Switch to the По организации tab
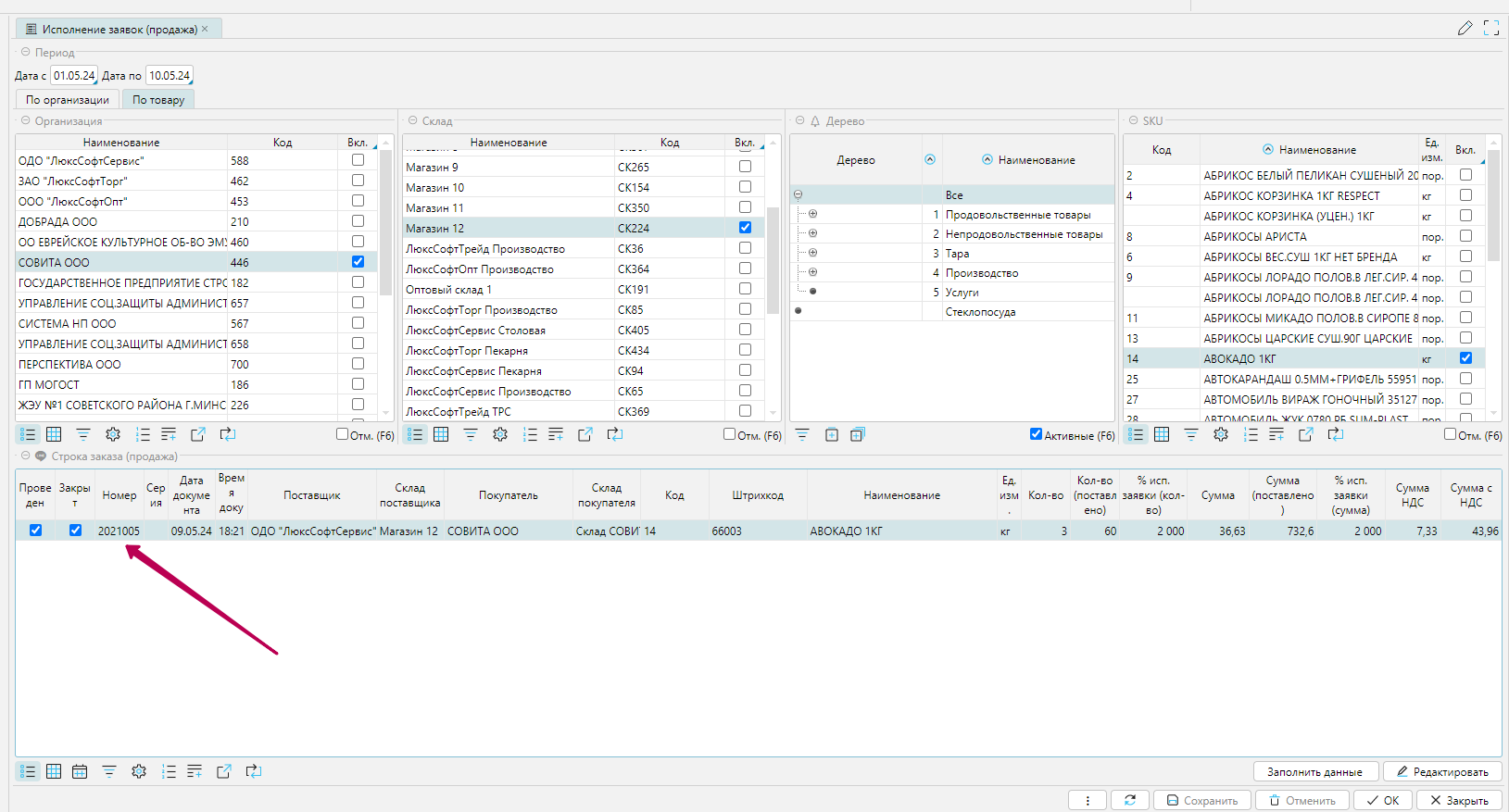The height and width of the screenshot is (812, 1509). 68,100
